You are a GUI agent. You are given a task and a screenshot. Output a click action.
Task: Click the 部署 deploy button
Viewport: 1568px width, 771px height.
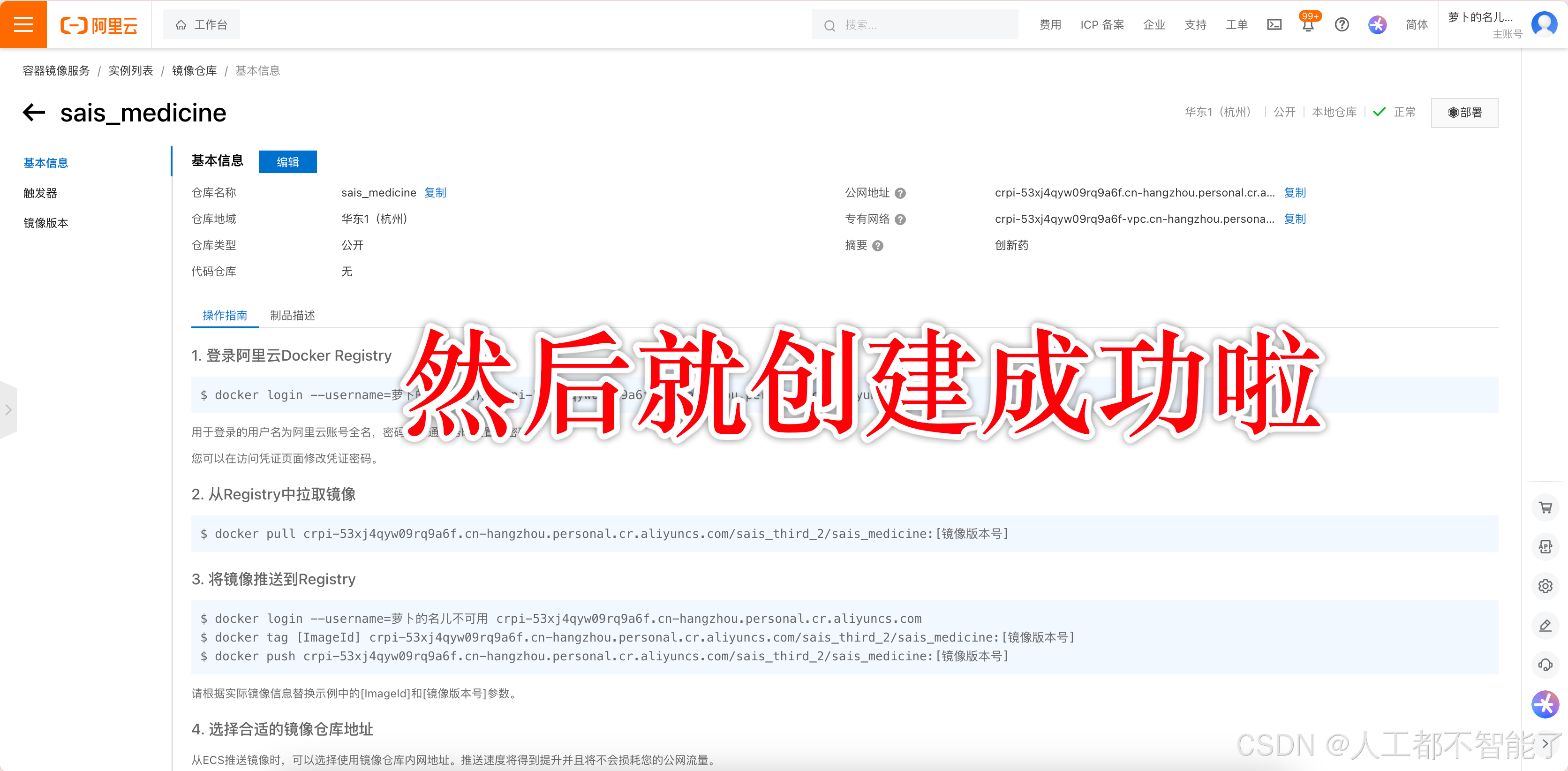1464,113
